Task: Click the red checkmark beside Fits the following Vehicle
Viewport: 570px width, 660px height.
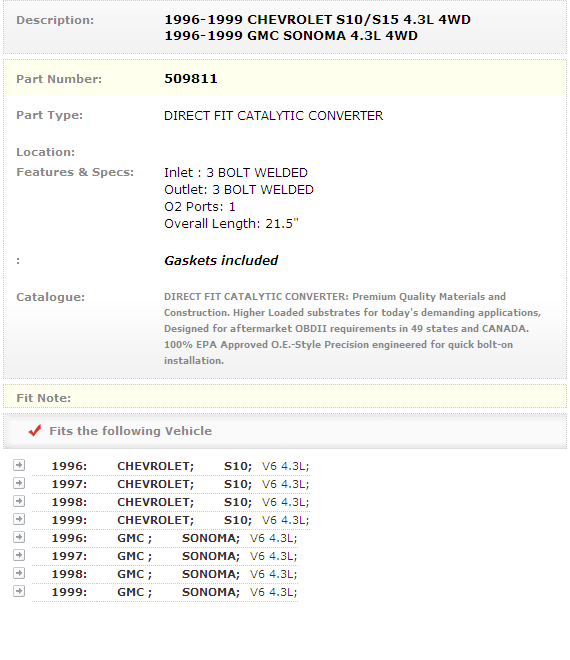Action: tap(35, 431)
